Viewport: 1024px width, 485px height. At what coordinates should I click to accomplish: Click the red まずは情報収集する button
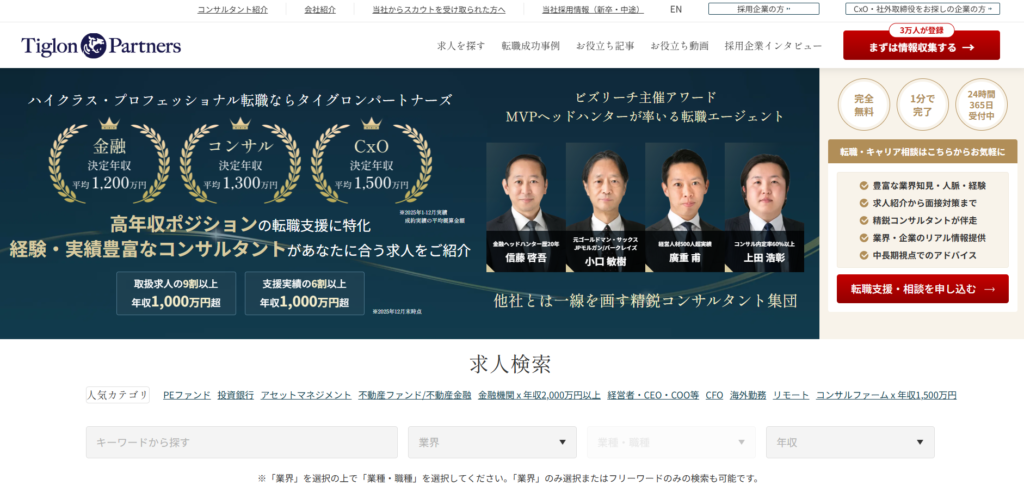pos(920,47)
